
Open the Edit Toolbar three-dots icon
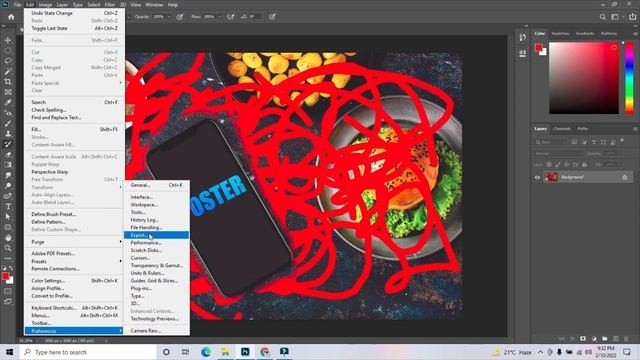click(8, 258)
